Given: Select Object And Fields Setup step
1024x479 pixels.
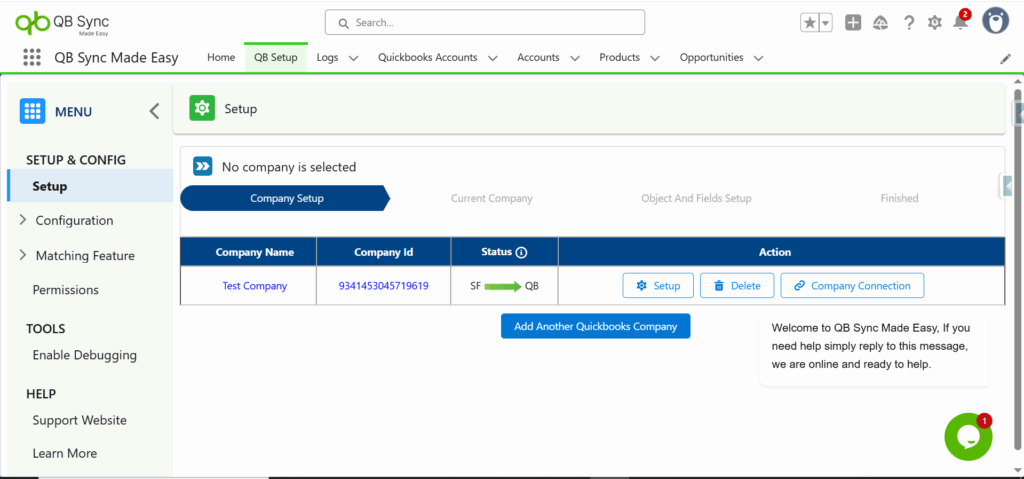Looking at the screenshot, I should 696,198.
